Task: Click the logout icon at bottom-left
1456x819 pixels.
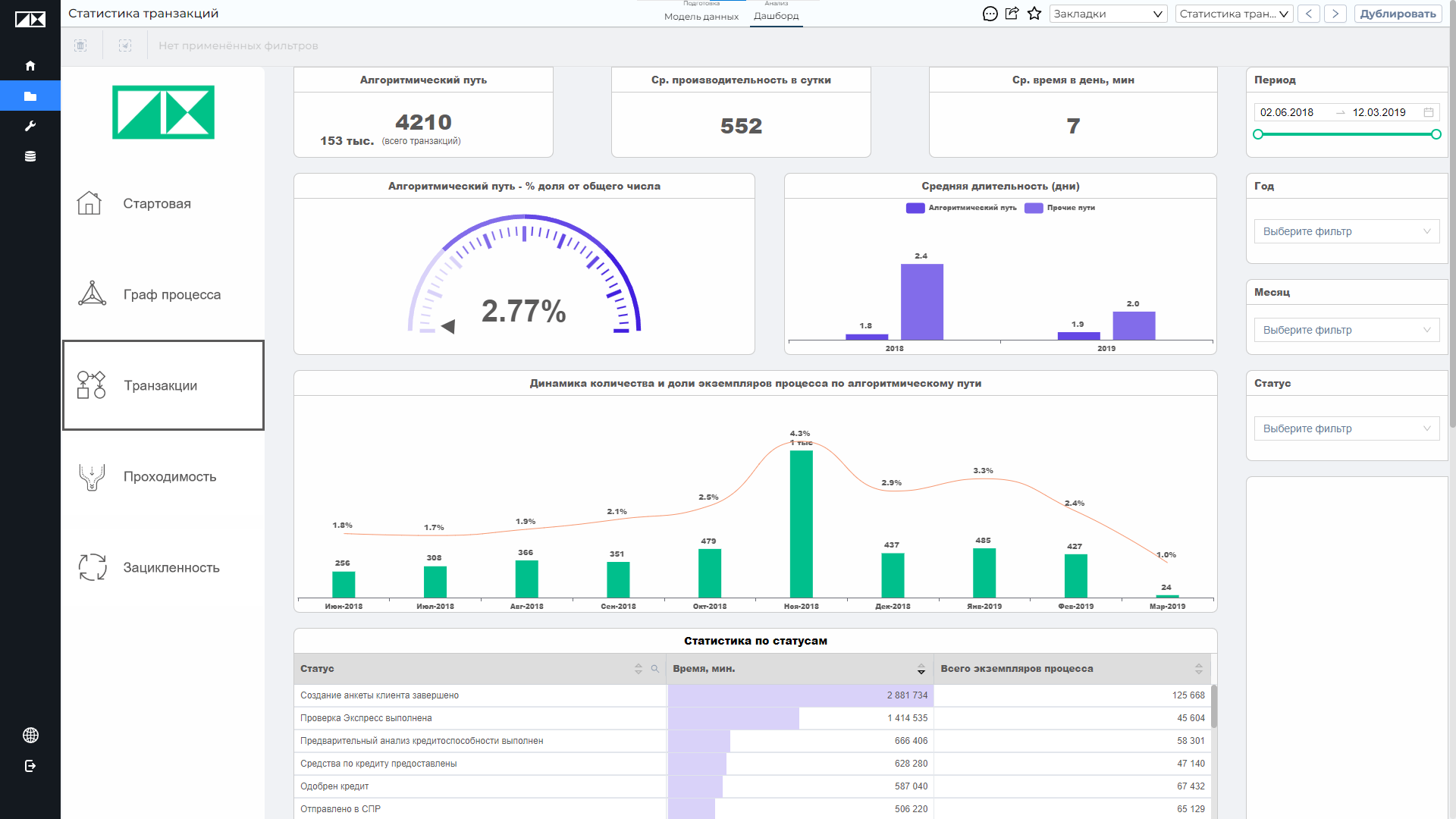Action: (x=30, y=766)
